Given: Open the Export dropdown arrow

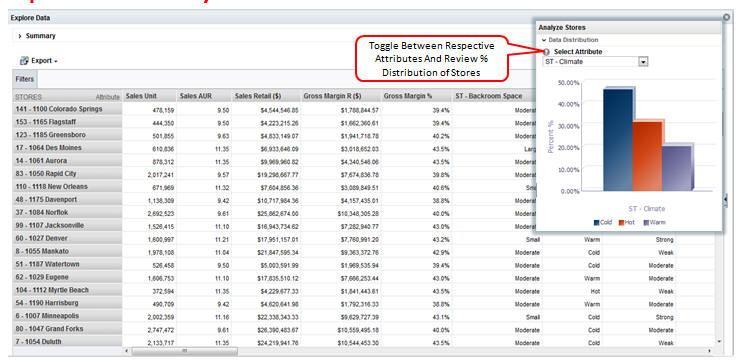Looking at the screenshot, I should point(56,61).
